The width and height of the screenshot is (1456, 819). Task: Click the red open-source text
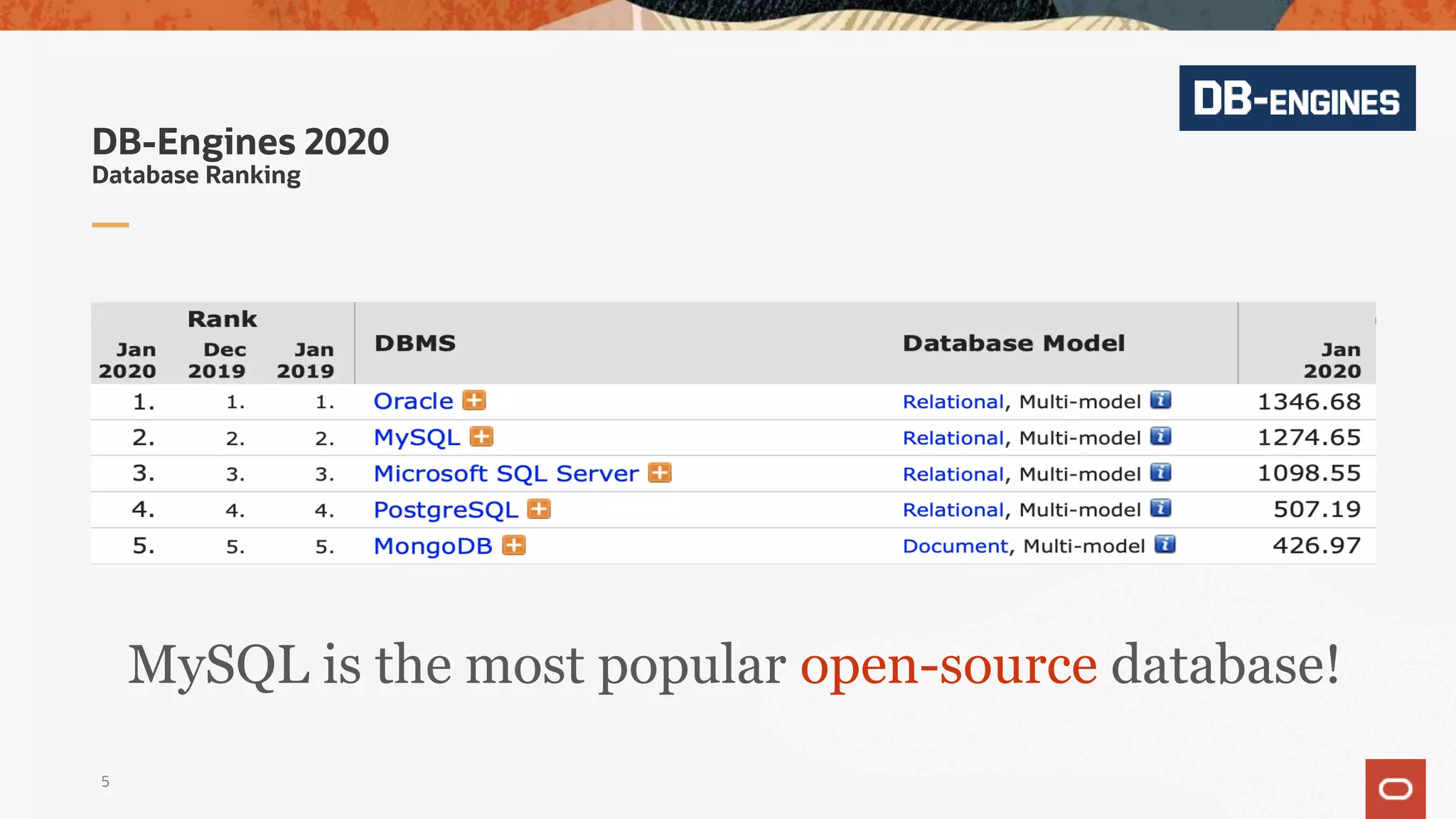pos(948,665)
